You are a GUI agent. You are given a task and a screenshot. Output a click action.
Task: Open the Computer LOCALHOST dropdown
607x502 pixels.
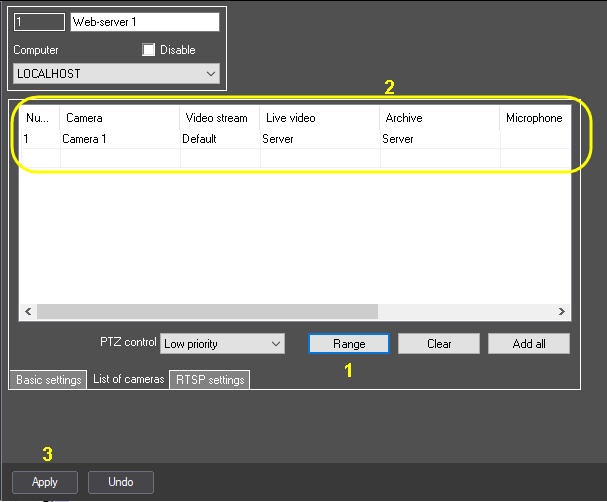pyautogui.click(x=116, y=74)
